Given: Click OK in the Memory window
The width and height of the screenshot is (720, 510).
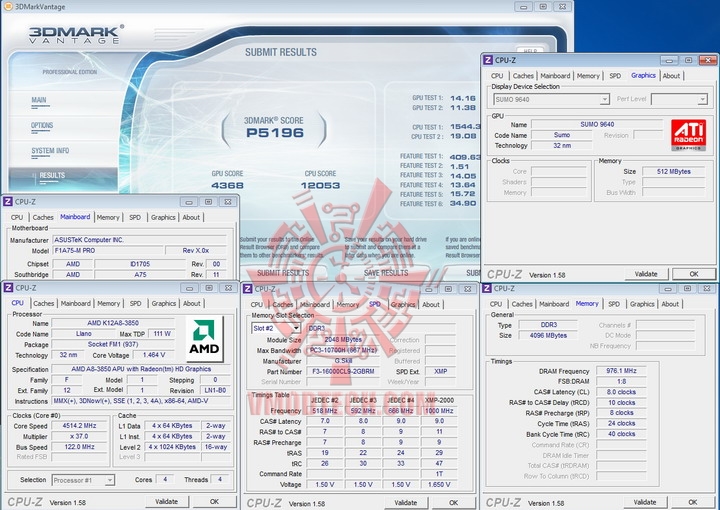Looking at the screenshot, I should (692, 502).
